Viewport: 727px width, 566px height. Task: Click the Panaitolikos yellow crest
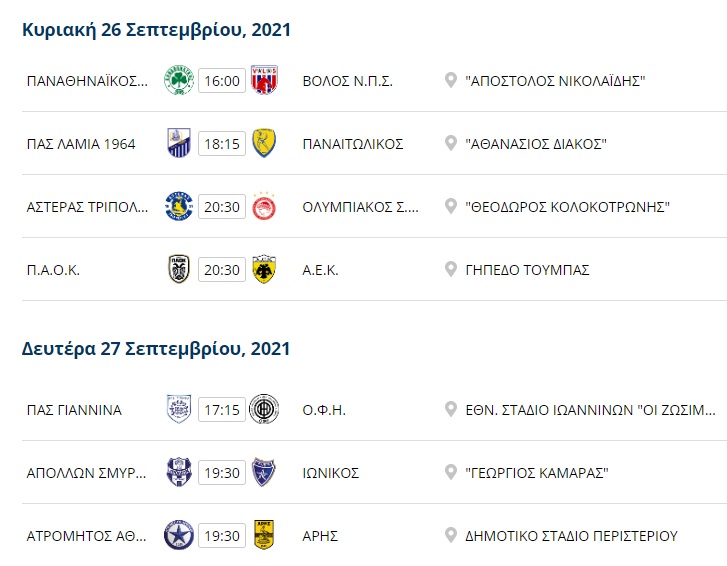pos(264,144)
